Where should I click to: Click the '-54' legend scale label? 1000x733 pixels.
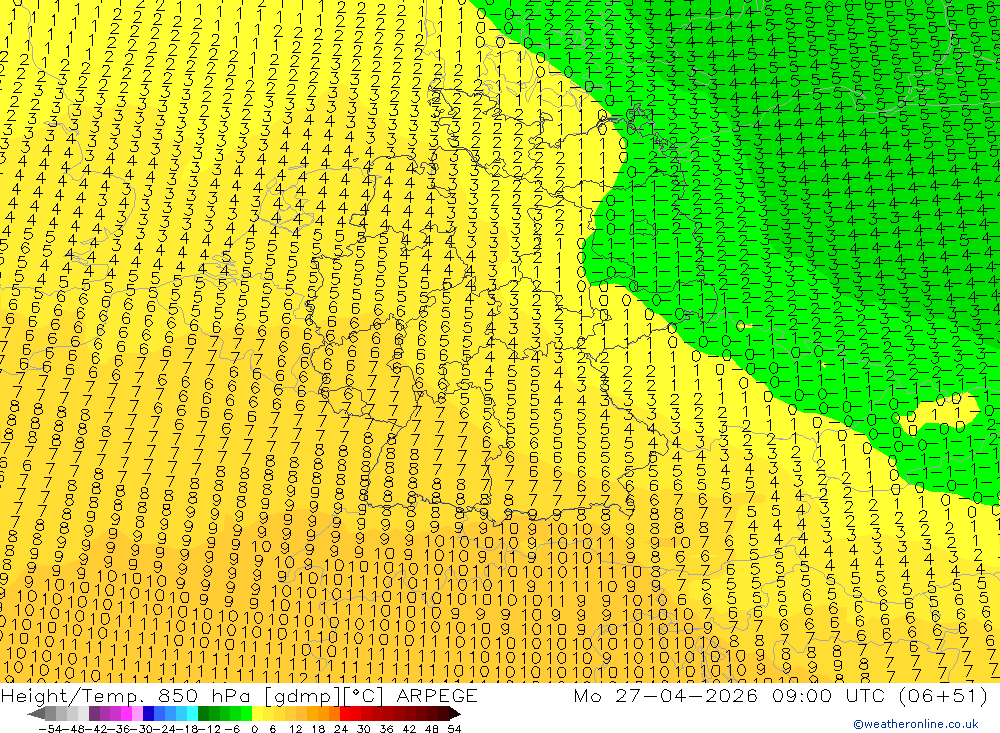pyautogui.click(x=50, y=728)
